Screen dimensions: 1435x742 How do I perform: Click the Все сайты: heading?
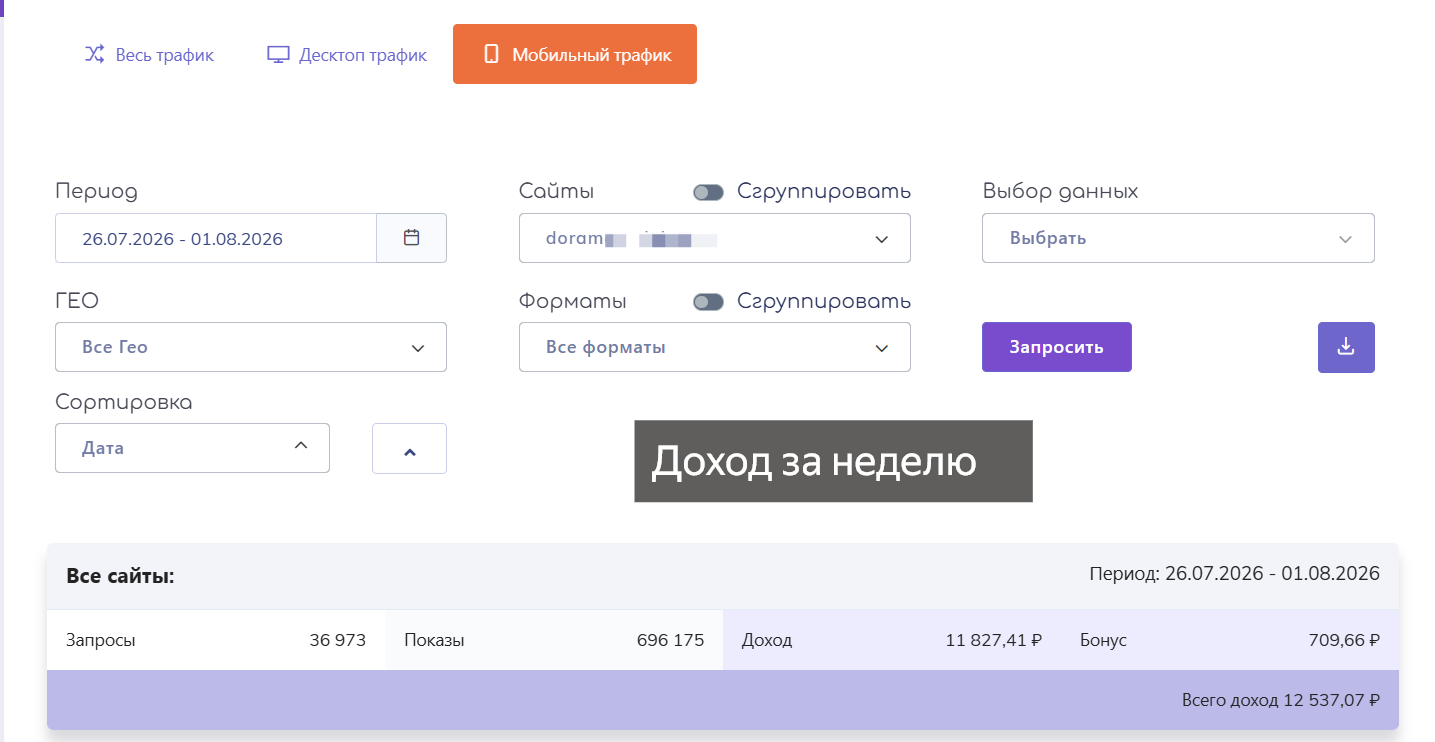tap(120, 576)
